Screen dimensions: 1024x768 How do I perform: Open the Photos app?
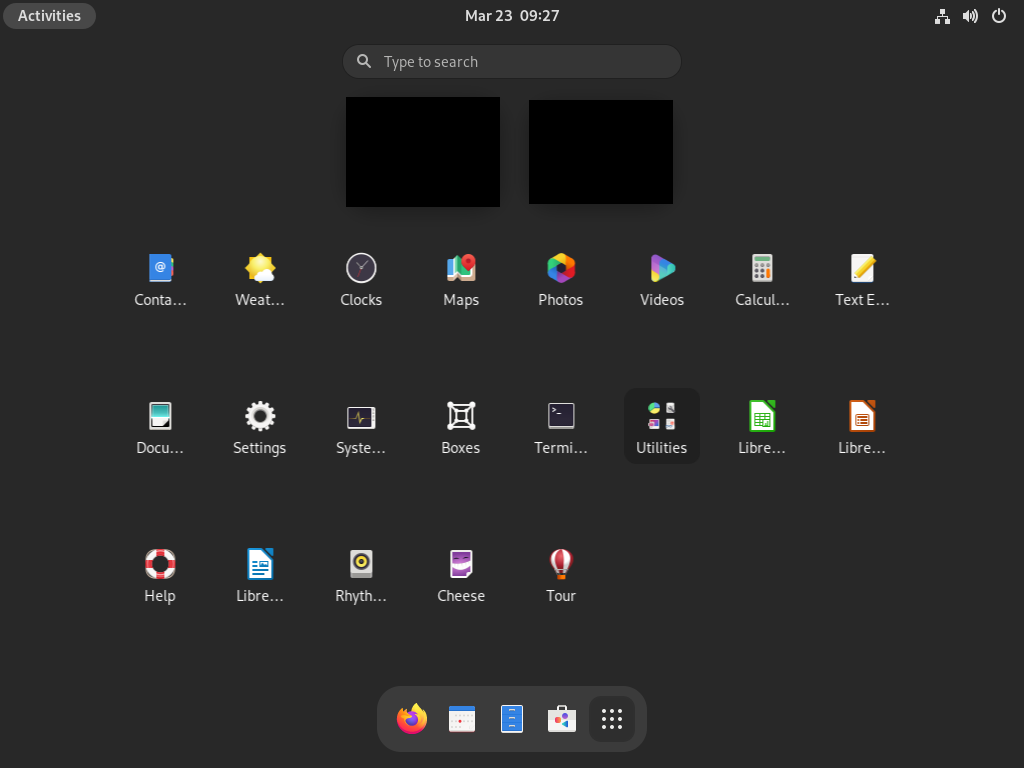click(x=561, y=280)
